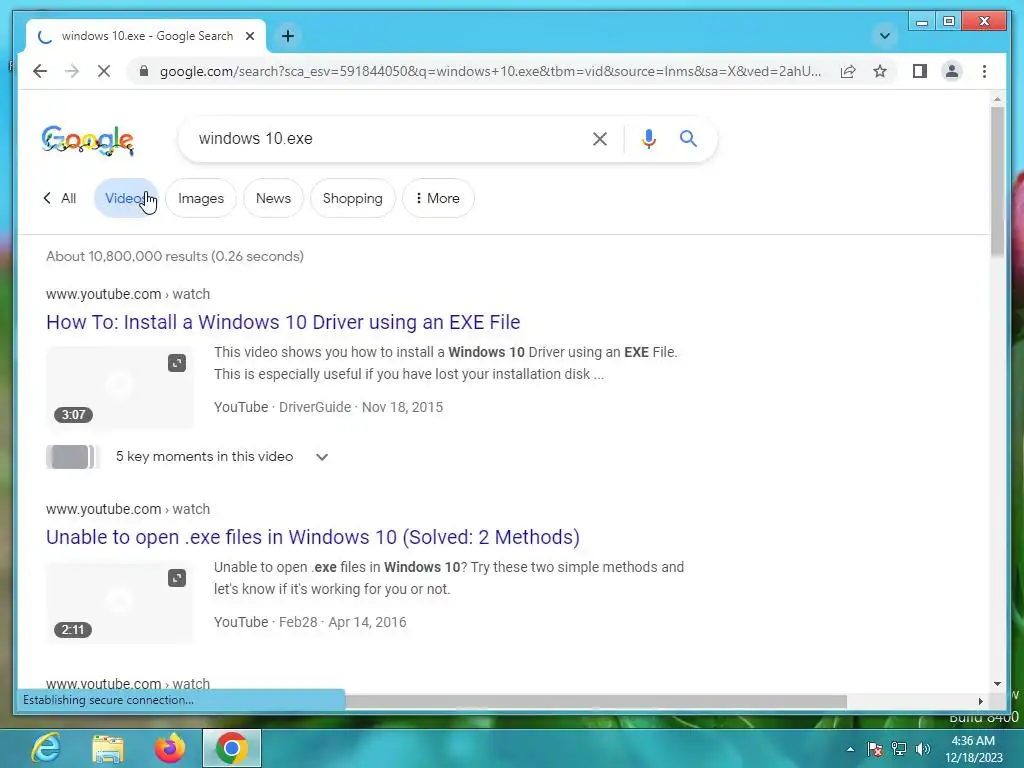Click scroll down arrow on vertical scrollbar
The height and width of the screenshot is (768, 1024).
pyautogui.click(x=997, y=684)
